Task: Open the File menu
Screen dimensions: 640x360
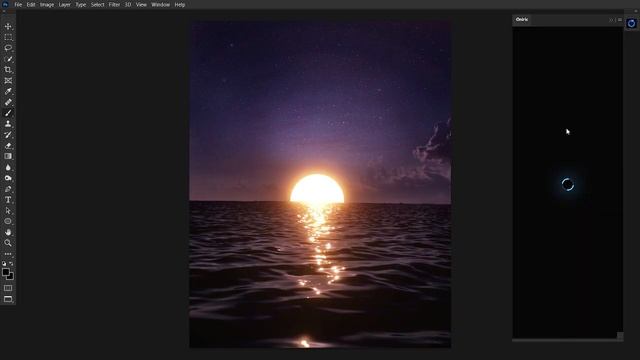Action: [18, 5]
